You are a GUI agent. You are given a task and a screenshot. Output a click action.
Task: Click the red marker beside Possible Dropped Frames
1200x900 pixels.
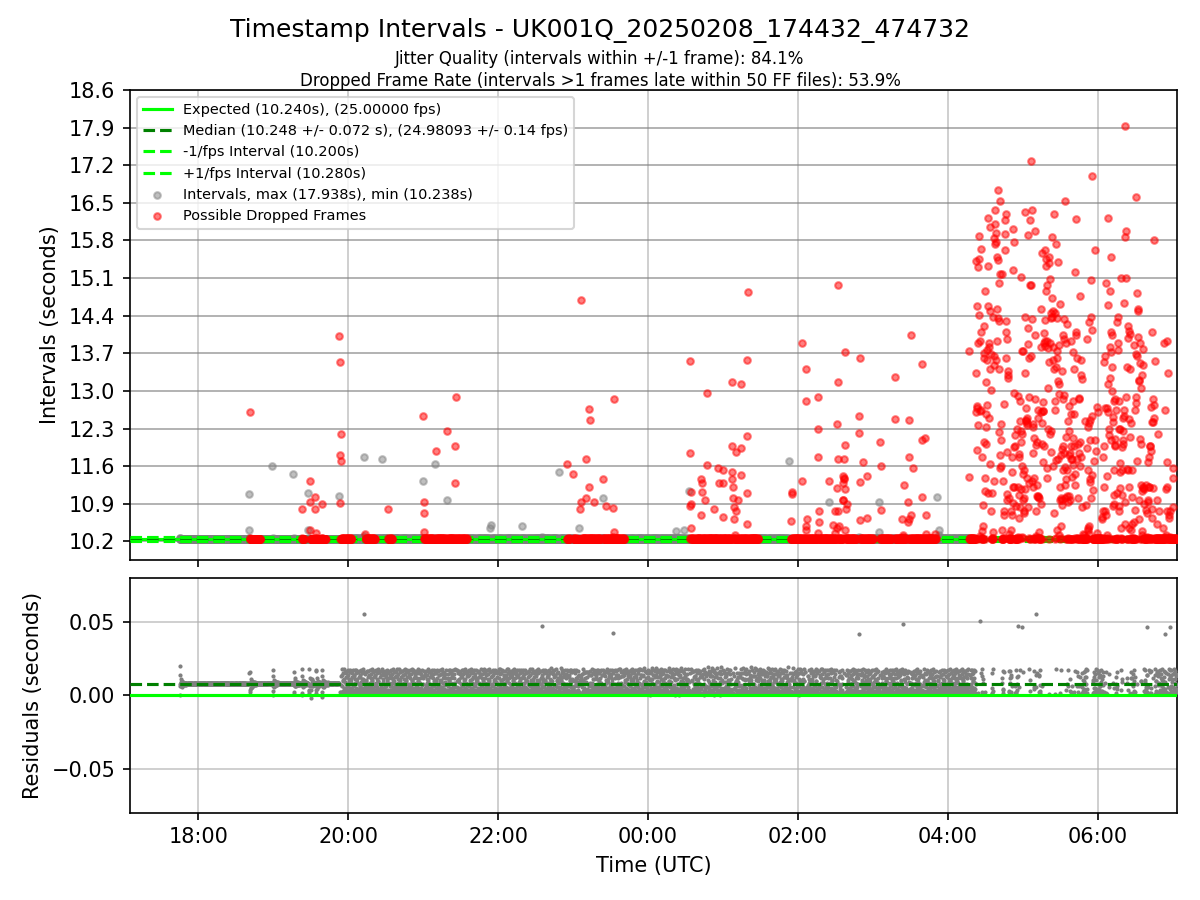[158, 215]
